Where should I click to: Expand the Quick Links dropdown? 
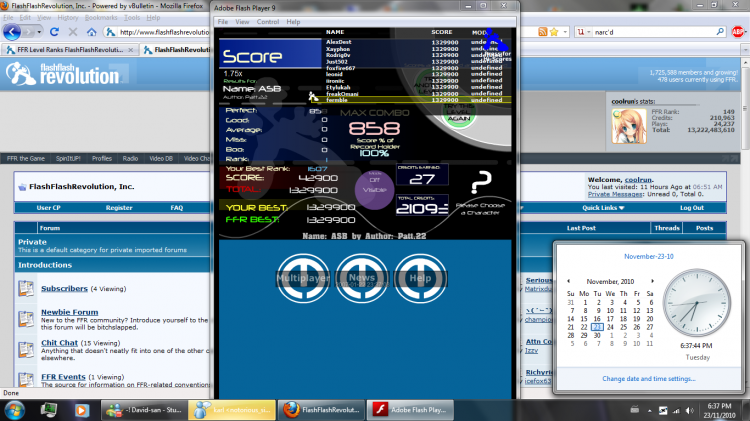click(603, 208)
